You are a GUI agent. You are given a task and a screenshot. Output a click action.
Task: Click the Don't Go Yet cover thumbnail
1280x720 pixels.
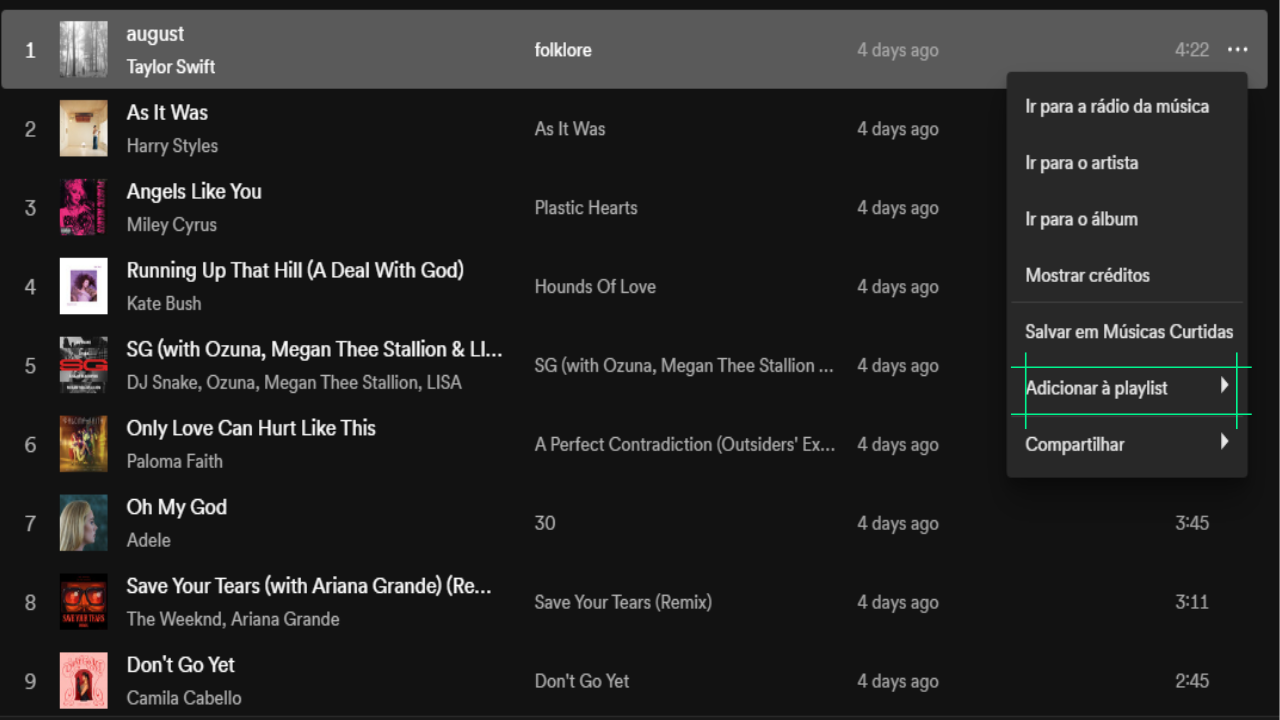click(83, 681)
